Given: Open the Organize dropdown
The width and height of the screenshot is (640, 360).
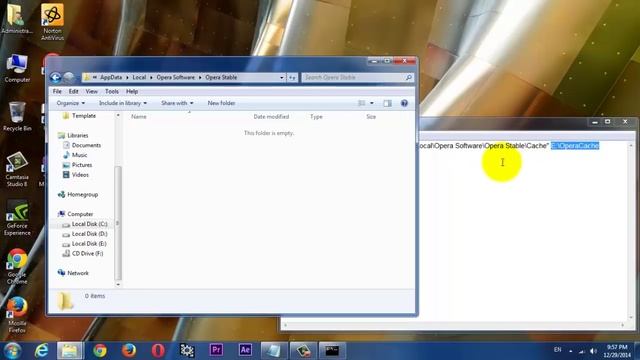Looking at the screenshot, I should 71,103.
